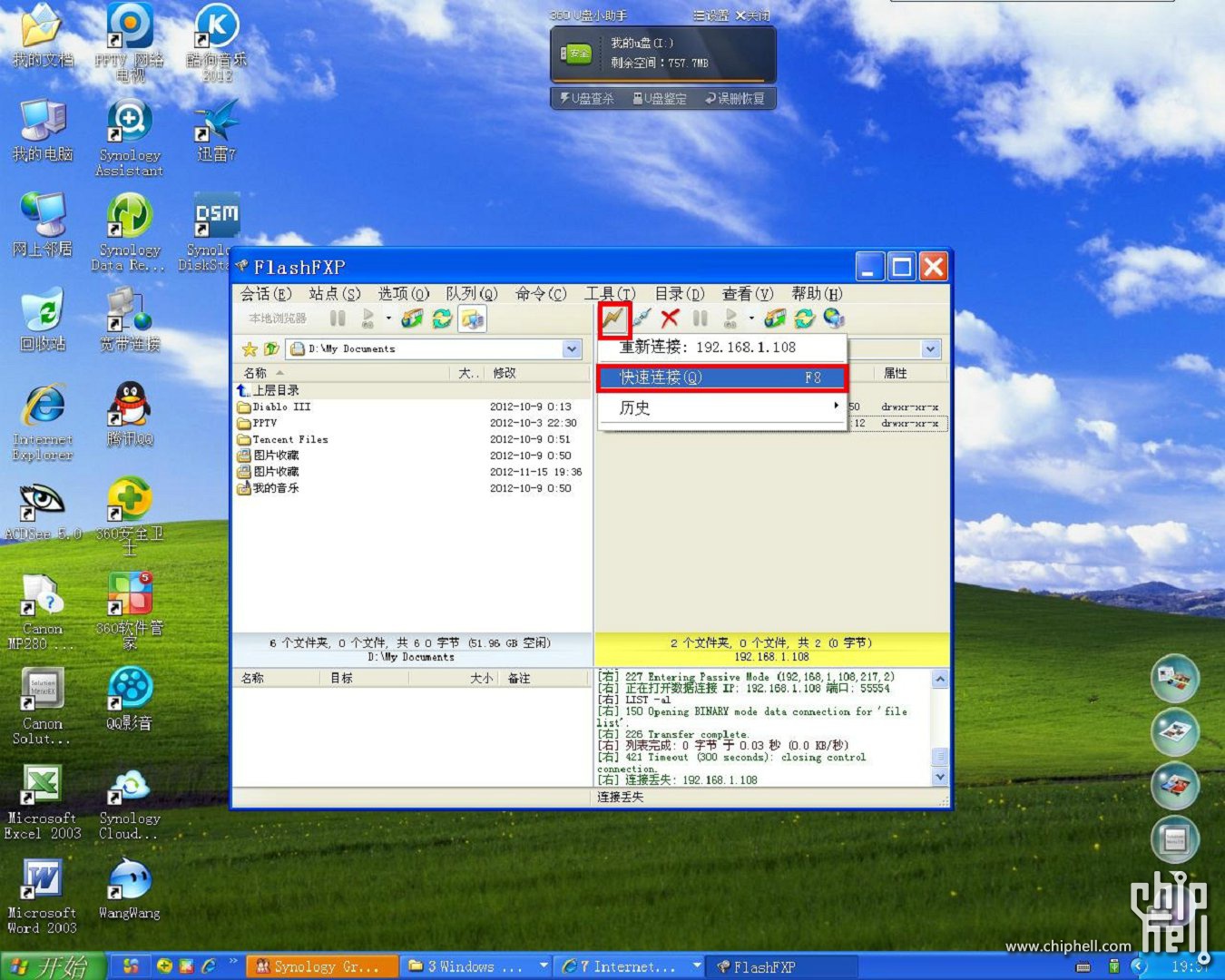
Task: Click the refresh icon in the remote toolbar
Action: coord(804,318)
